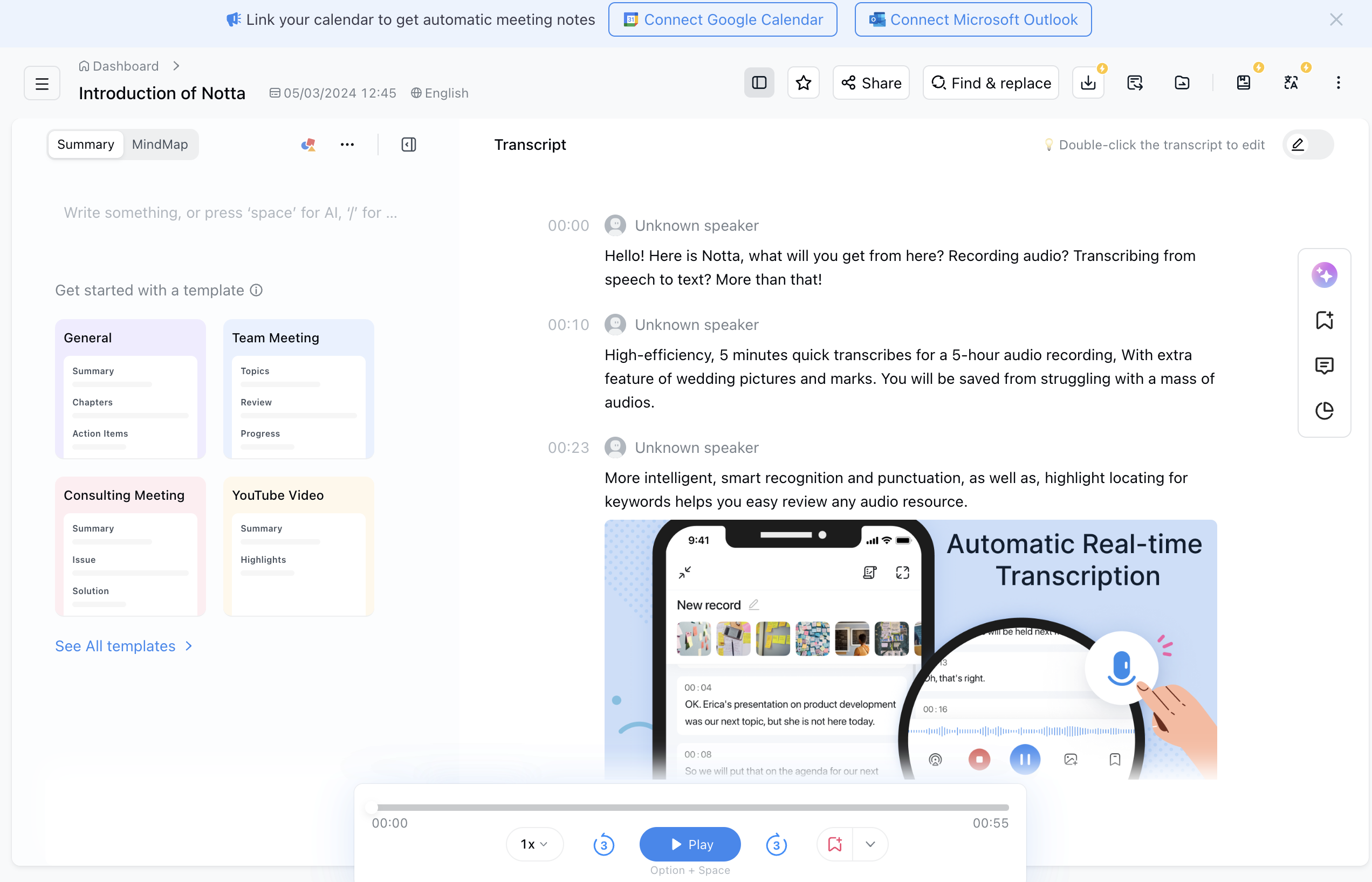Collapse the summary panel

[x=408, y=145]
